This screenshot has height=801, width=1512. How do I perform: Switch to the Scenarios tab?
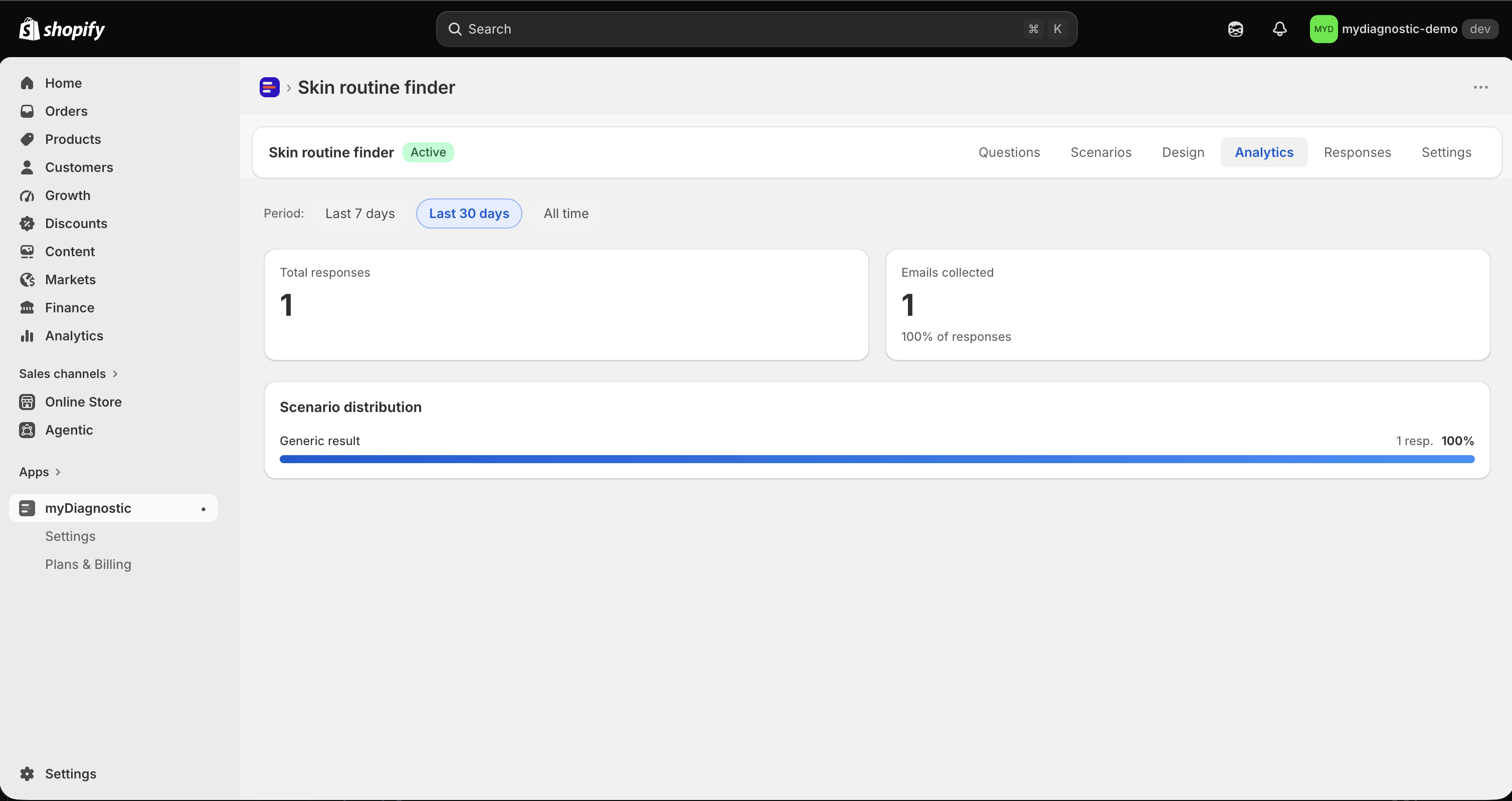pos(1100,152)
